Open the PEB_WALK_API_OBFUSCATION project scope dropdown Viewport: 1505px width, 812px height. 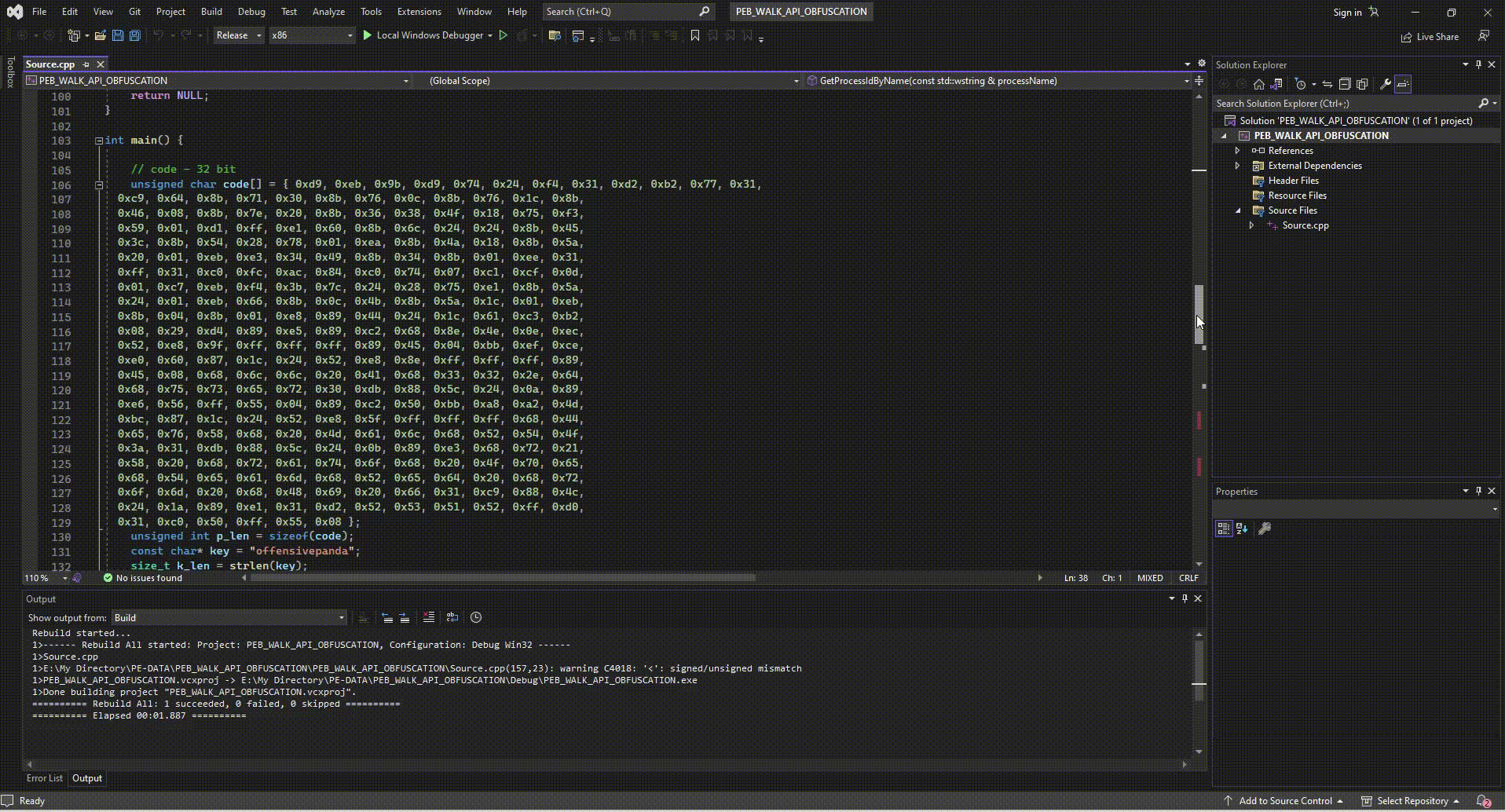pos(218,81)
